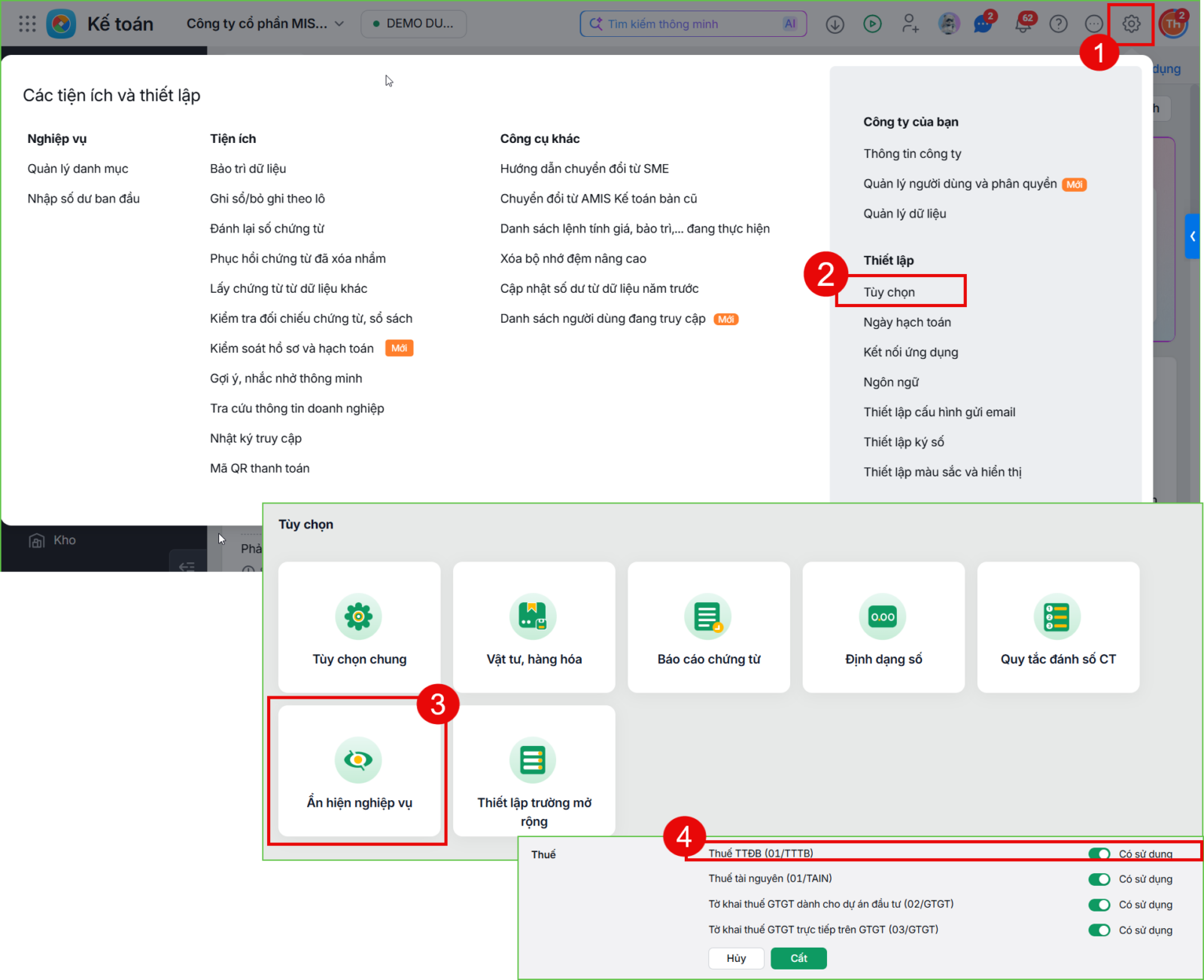Open Ngày hạch toán menu item

click(x=908, y=322)
